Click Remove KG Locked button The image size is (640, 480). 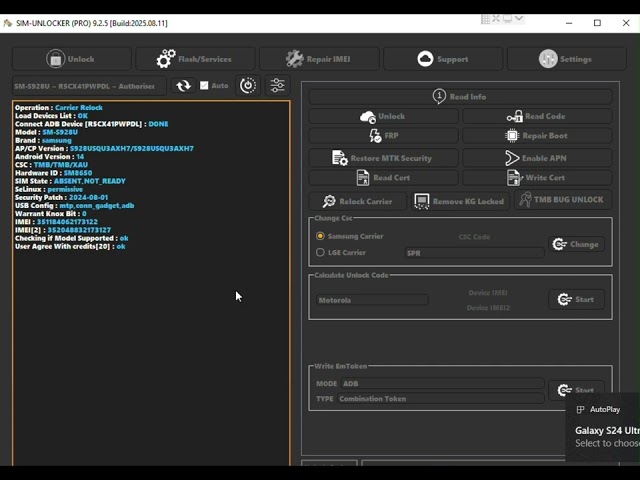460,201
